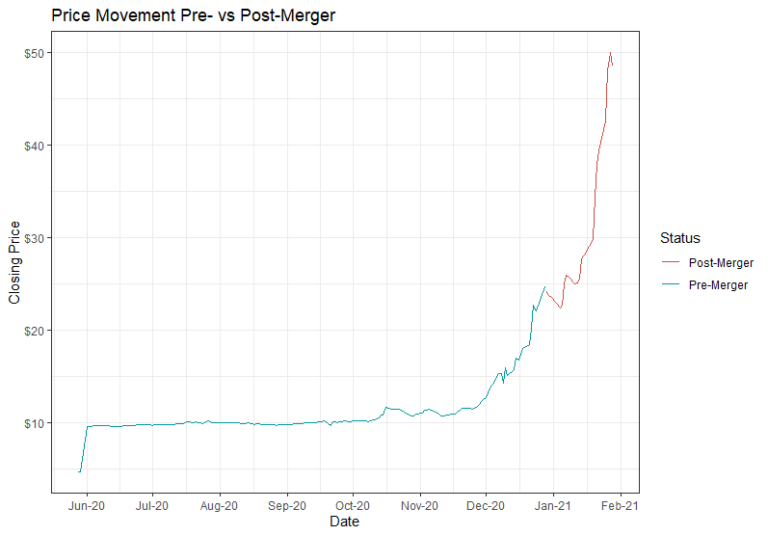Screen dimensions: 768x536
Task: Select the Jan-21 date tick label
Action: tap(553, 506)
